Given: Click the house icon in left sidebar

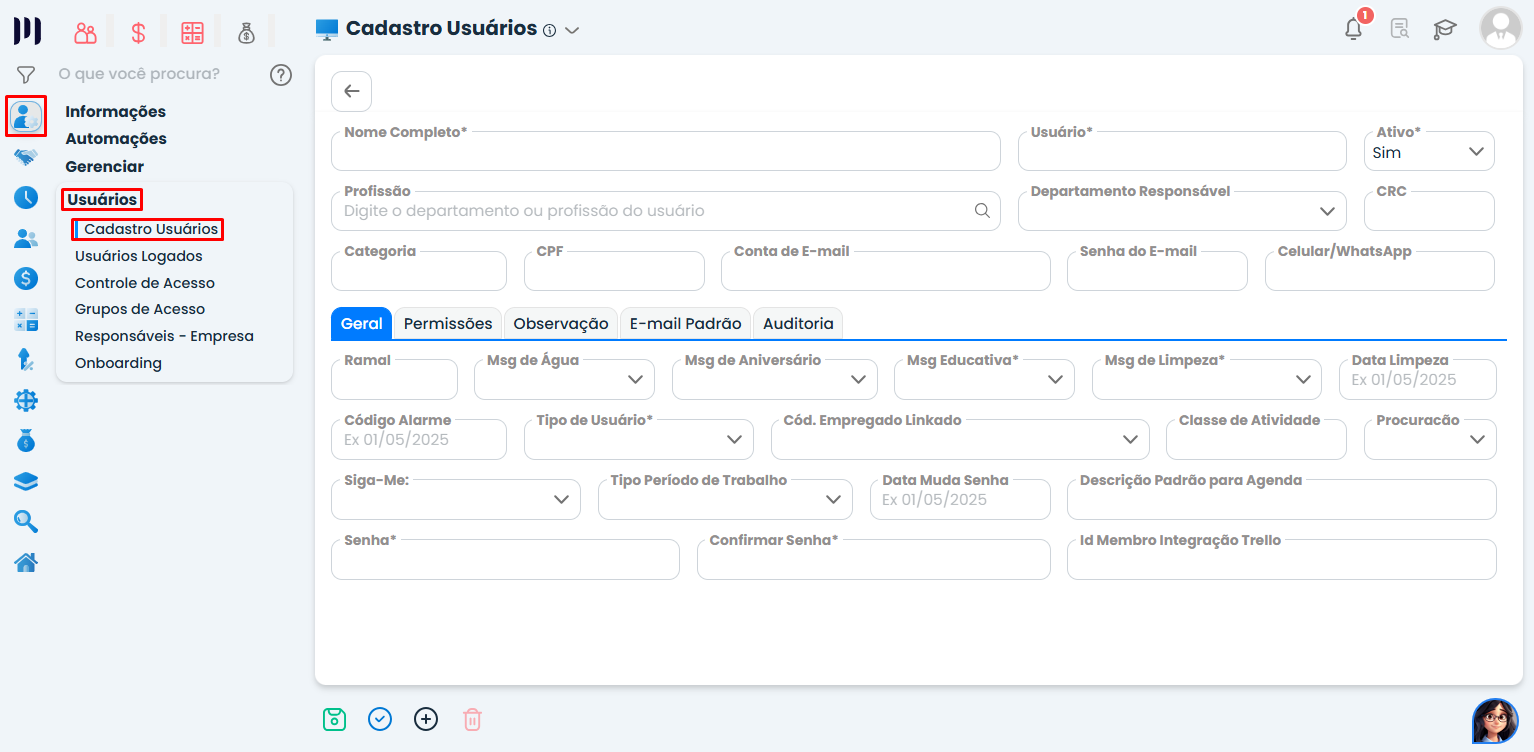Looking at the screenshot, I should point(26,563).
